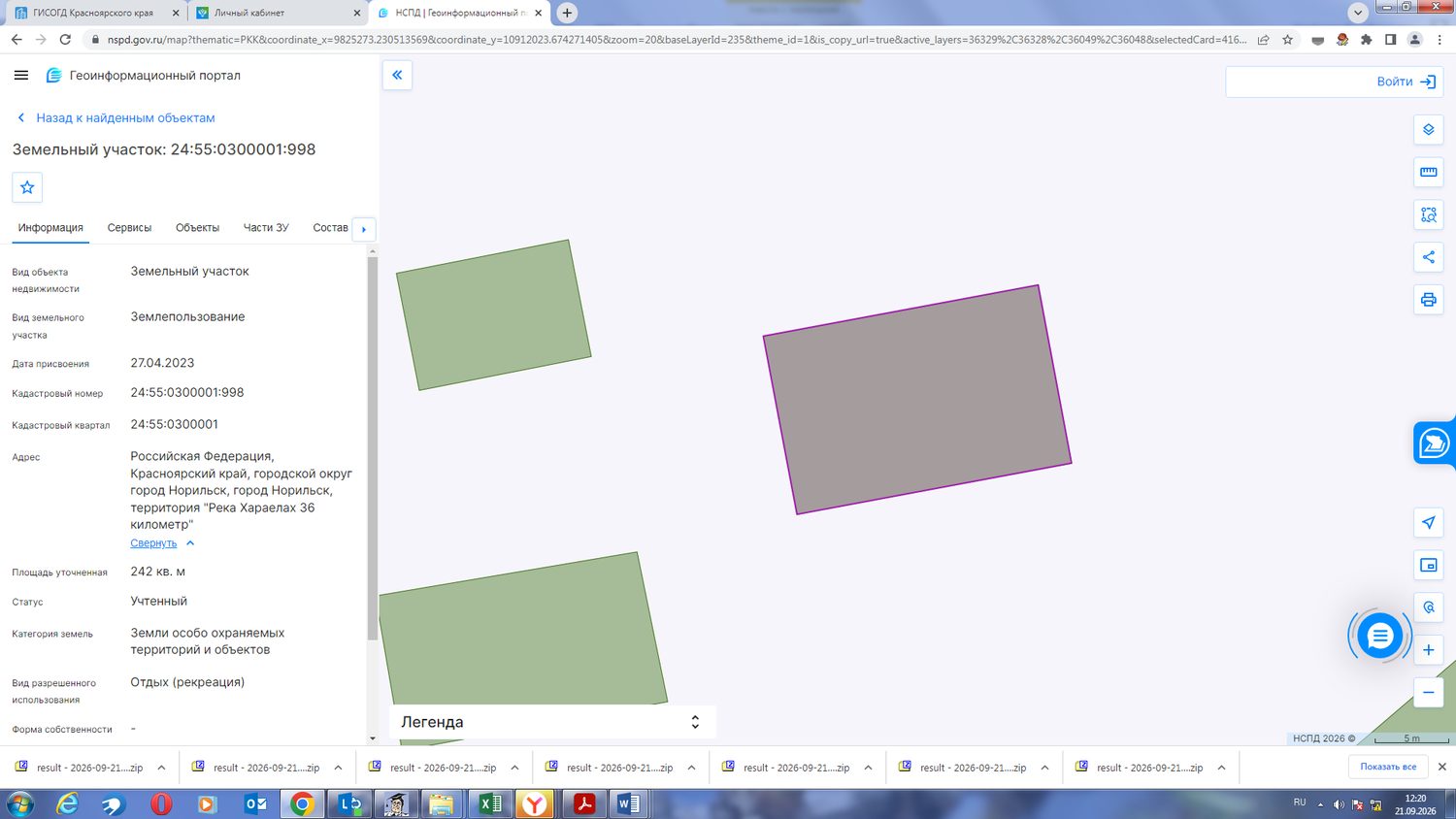Open a new browser tab

[x=567, y=13]
